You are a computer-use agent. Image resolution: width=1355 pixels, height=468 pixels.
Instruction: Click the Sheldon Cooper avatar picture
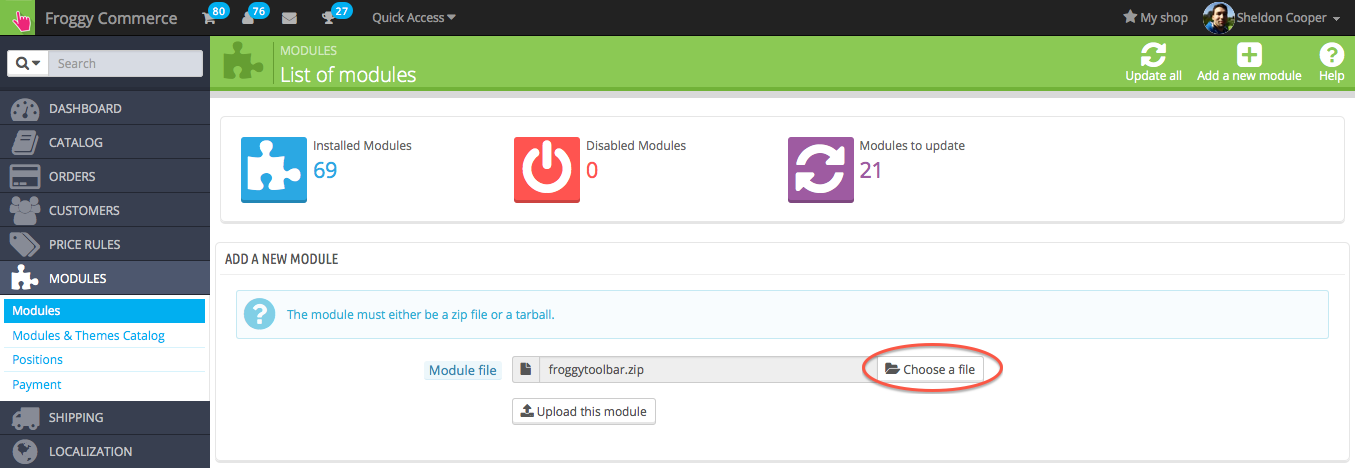click(x=1218, y=18)
